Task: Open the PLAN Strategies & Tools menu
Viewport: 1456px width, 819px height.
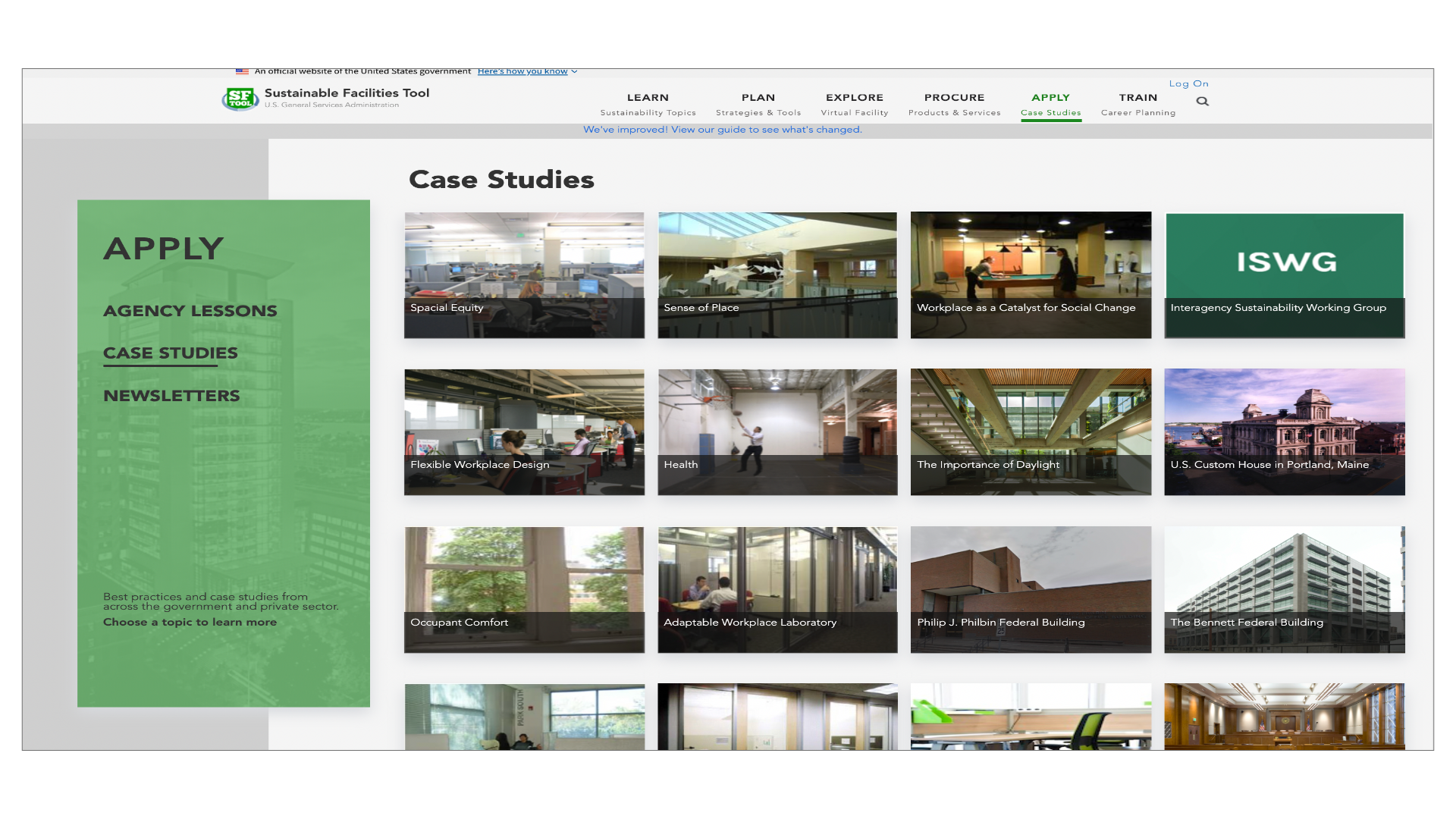Action: (x=758, y=104)
